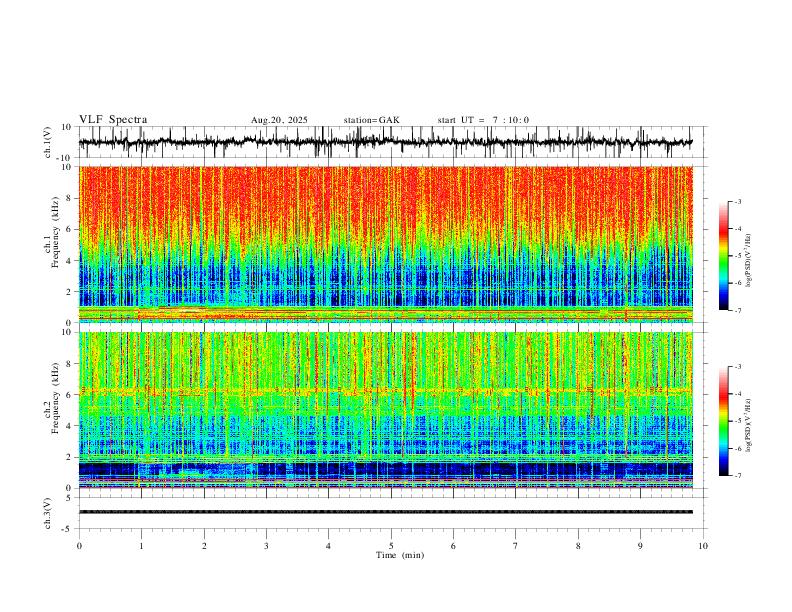Click the date 'Aug.20, 2025' label
This screenshot has height=612, width=792.
click(279, 120)
